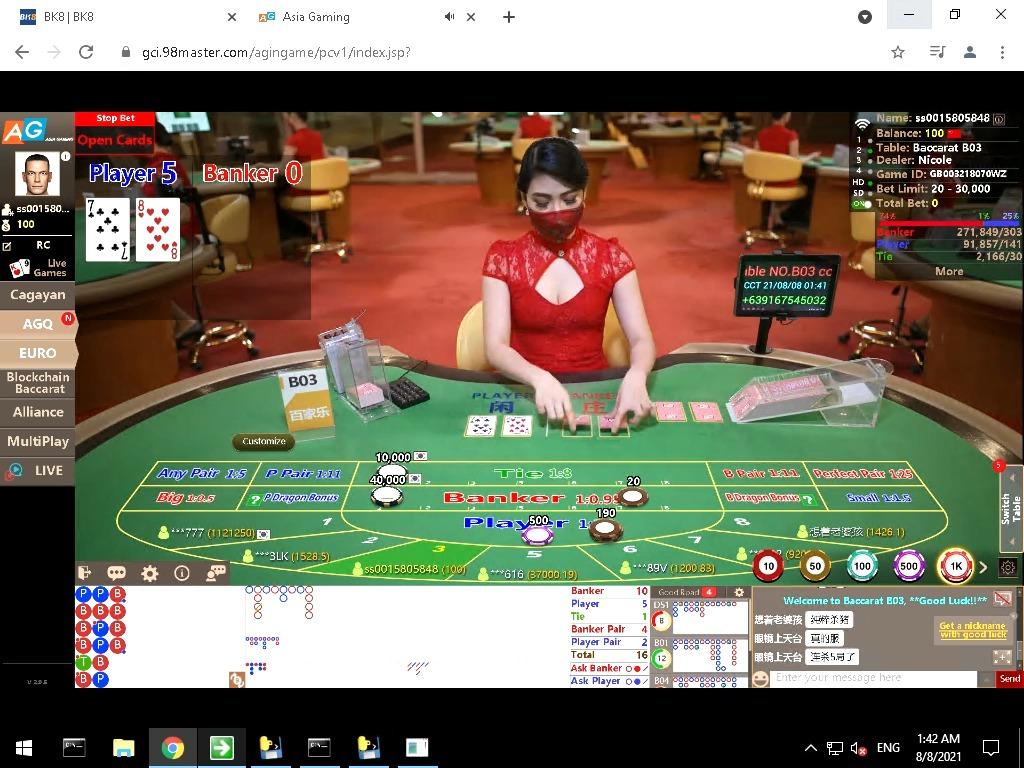1024x768 pixels.
Task: Click the exit table door icon
Action: point(85,573)
